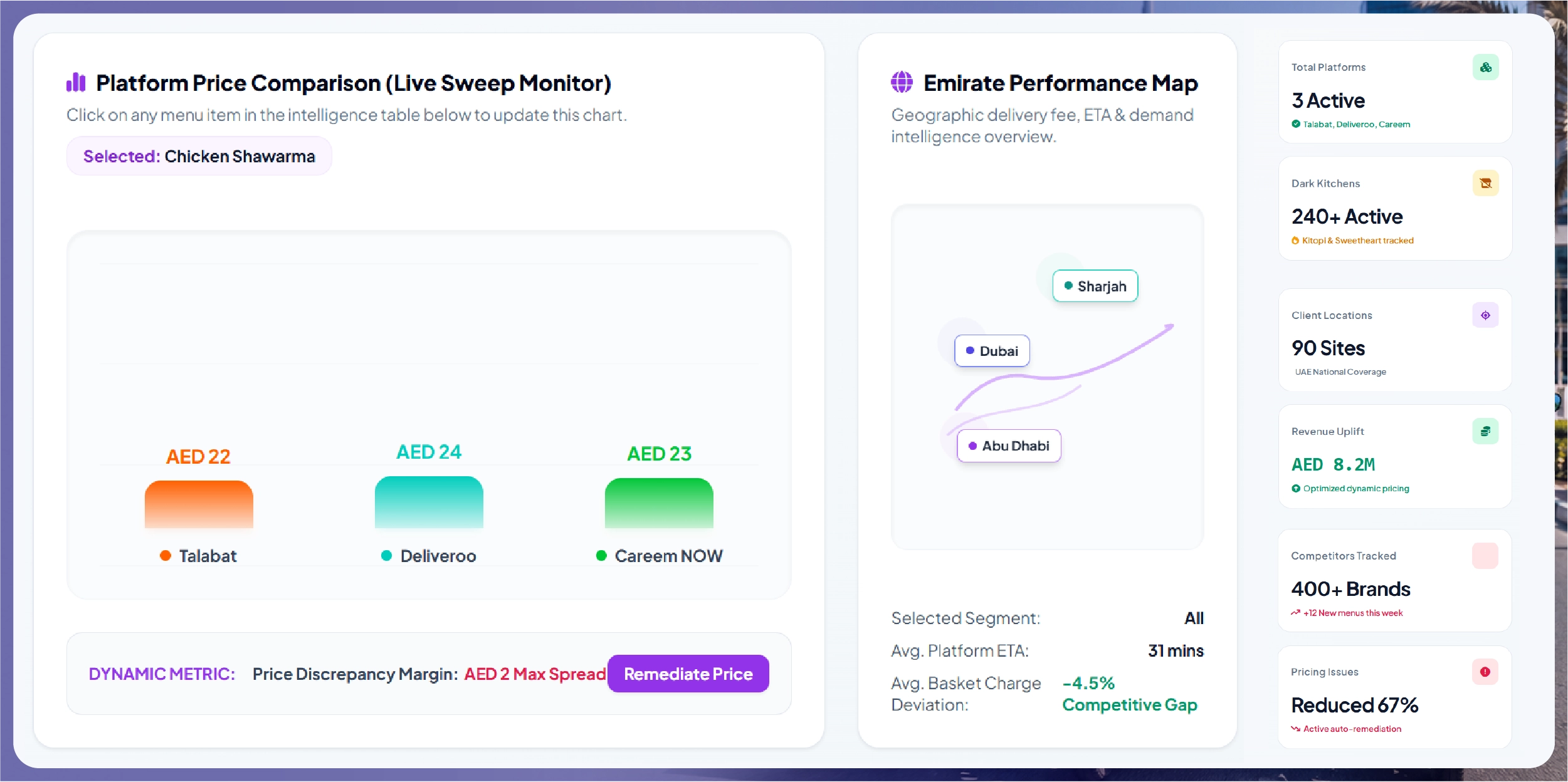Click the 31 mins ETA value
The width and height of the screenshot is (1568, 782).
click(x=1176, y=650)
